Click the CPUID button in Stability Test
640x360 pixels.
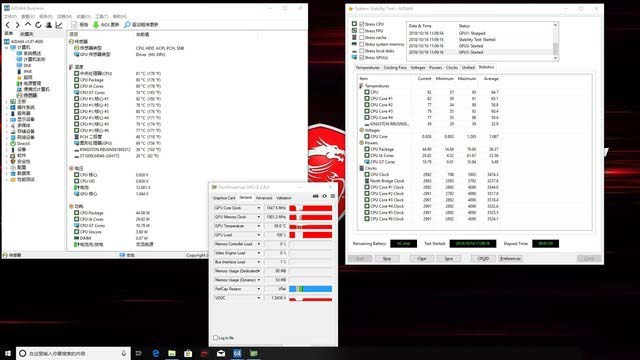tap(483, 259)
